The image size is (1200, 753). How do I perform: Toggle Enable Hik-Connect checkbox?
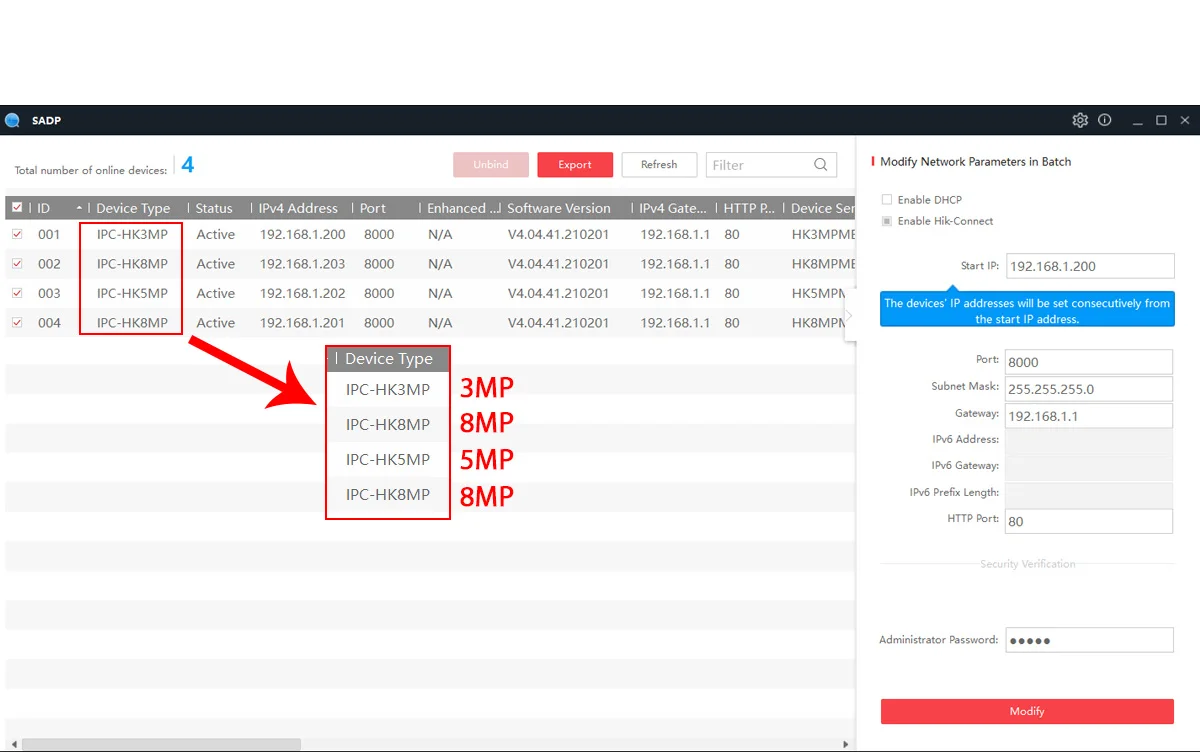click(887, 221)
